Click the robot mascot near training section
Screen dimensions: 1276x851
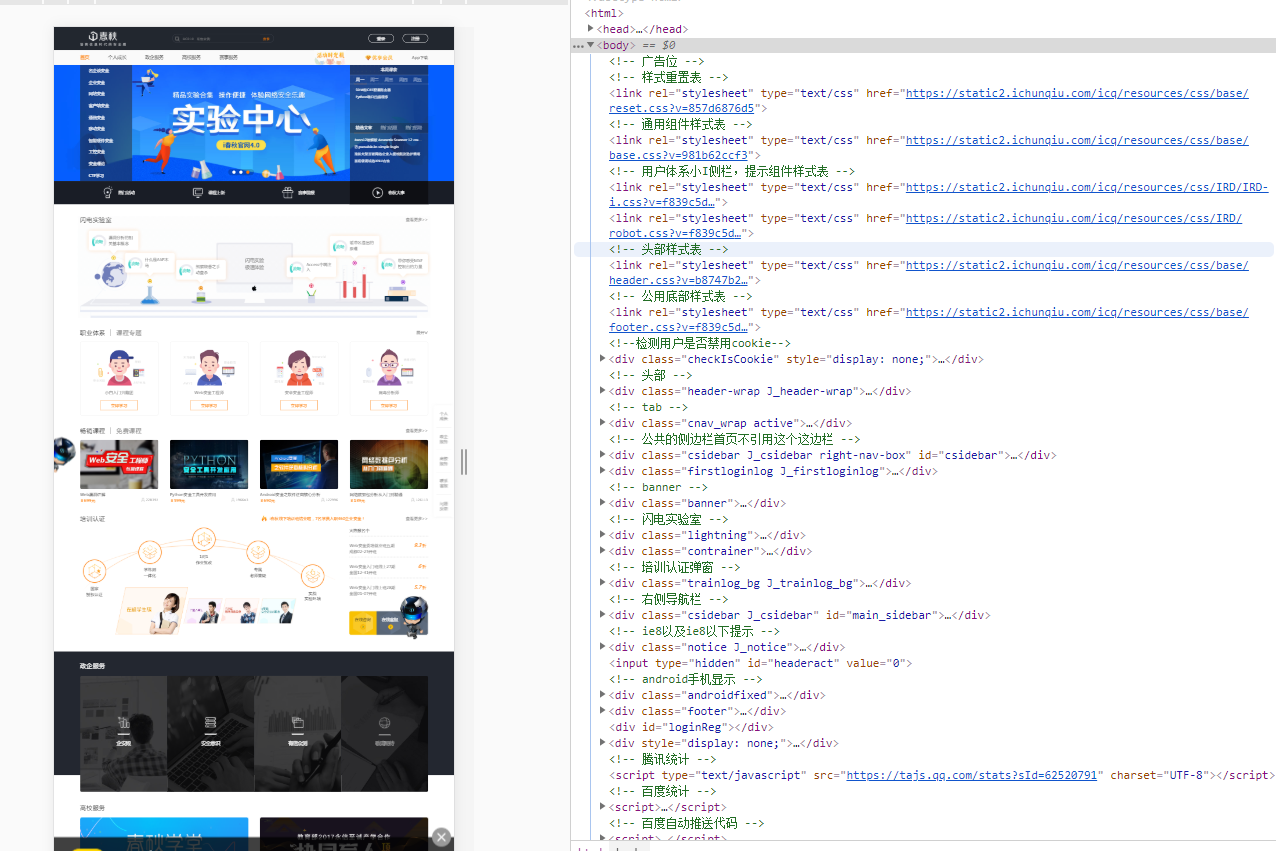413,616
